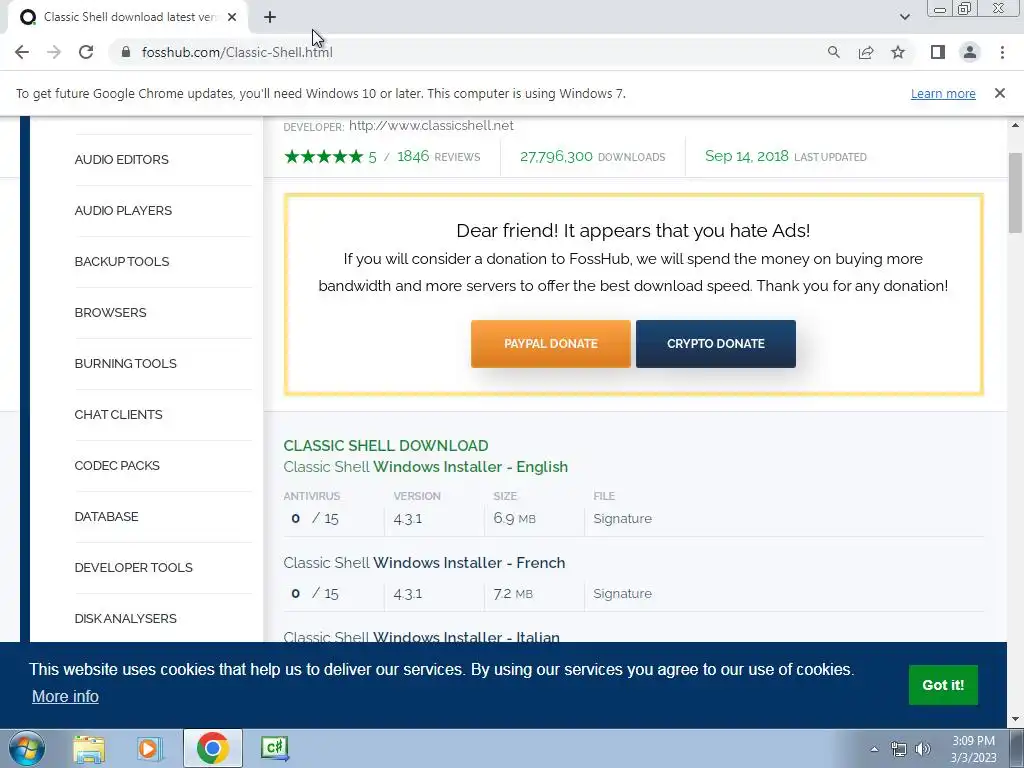Image resolution: width=1024 pixels, height=768 pixels.
Task: Click the Crypto Donate button
Action: coord(716,344)
